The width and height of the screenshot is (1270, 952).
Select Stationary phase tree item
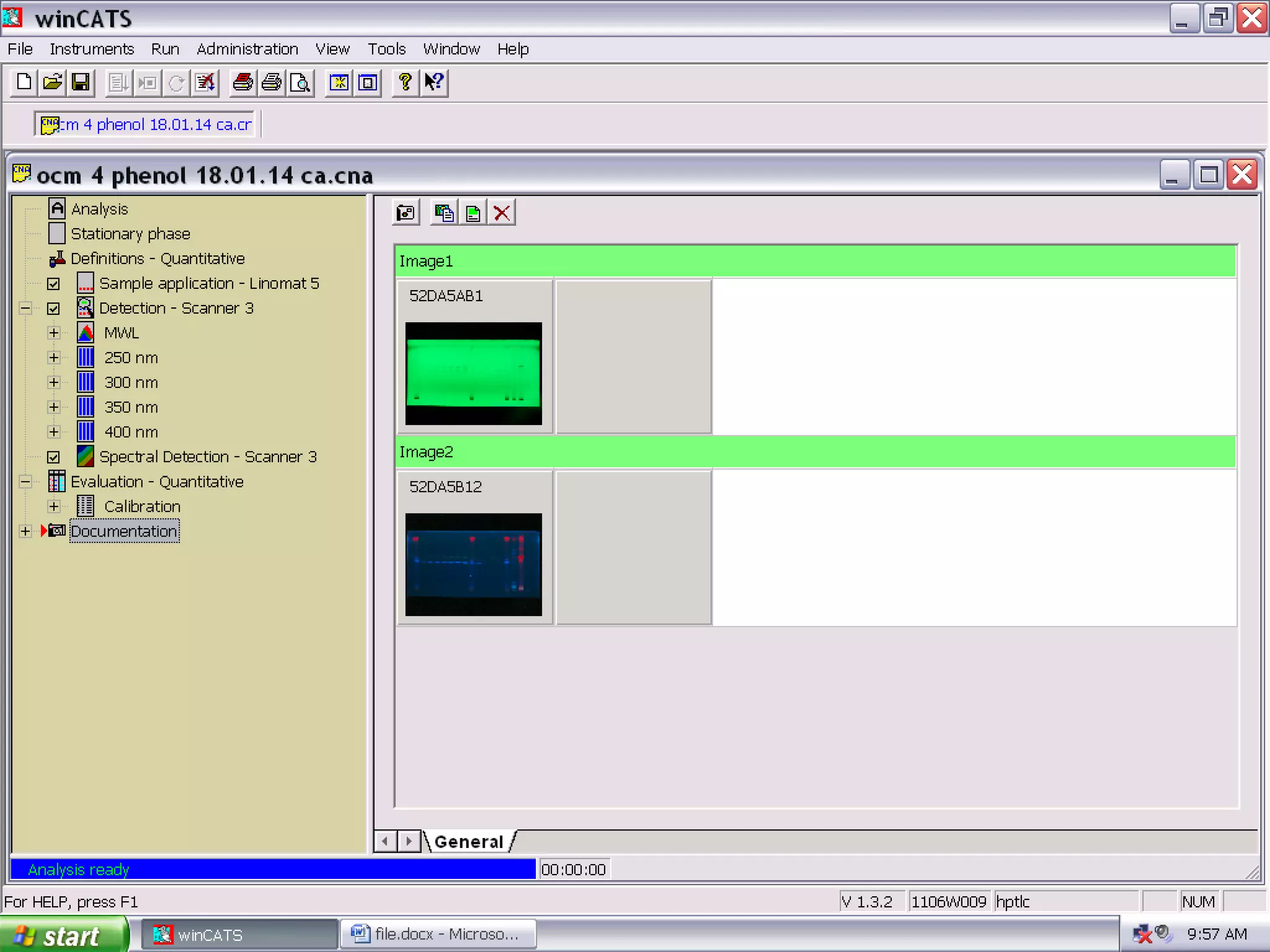(130, 234)
